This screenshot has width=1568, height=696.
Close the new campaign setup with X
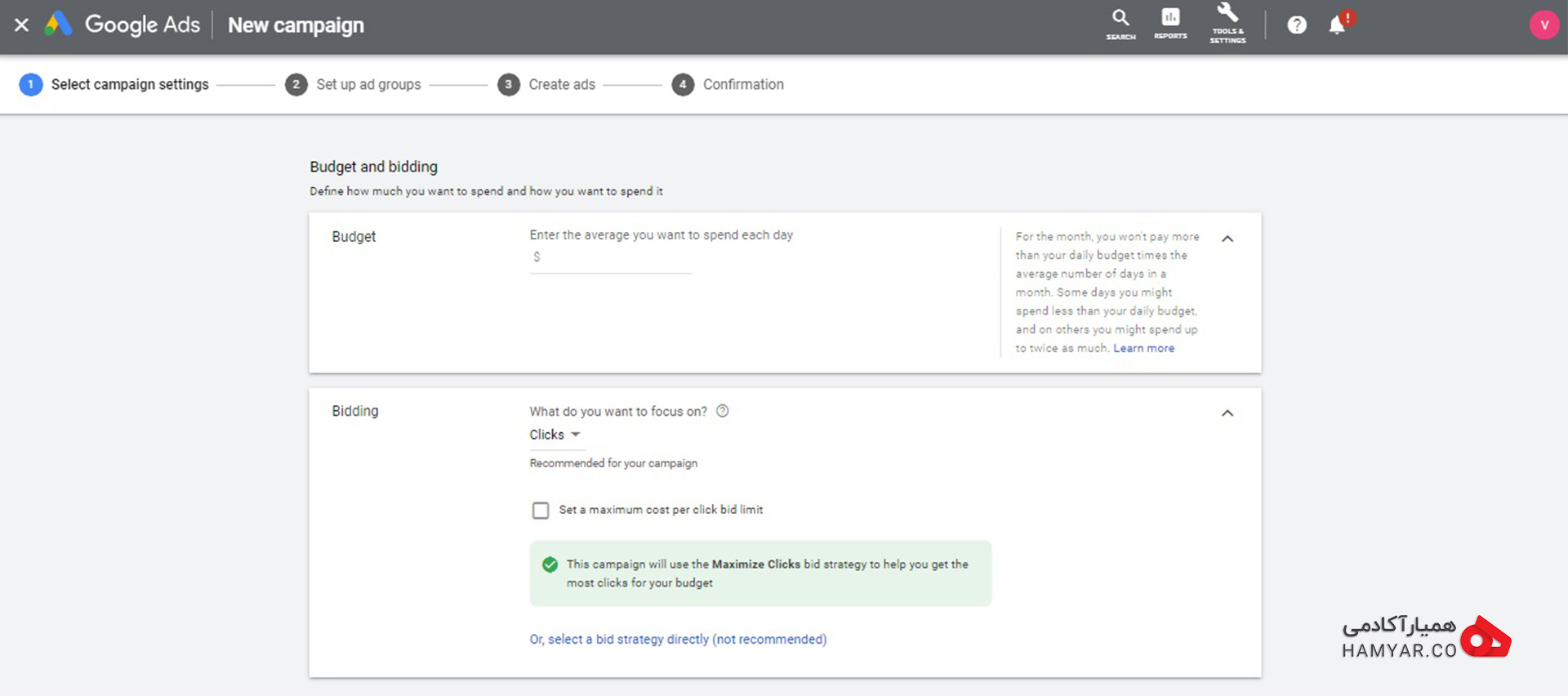click(x=22, y=25)
